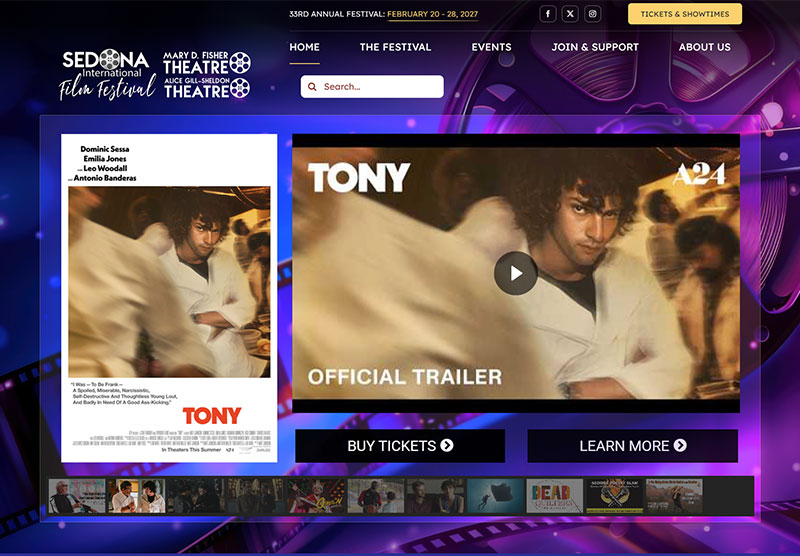Select the Dead Quilters thumbnail

point(555,496)
